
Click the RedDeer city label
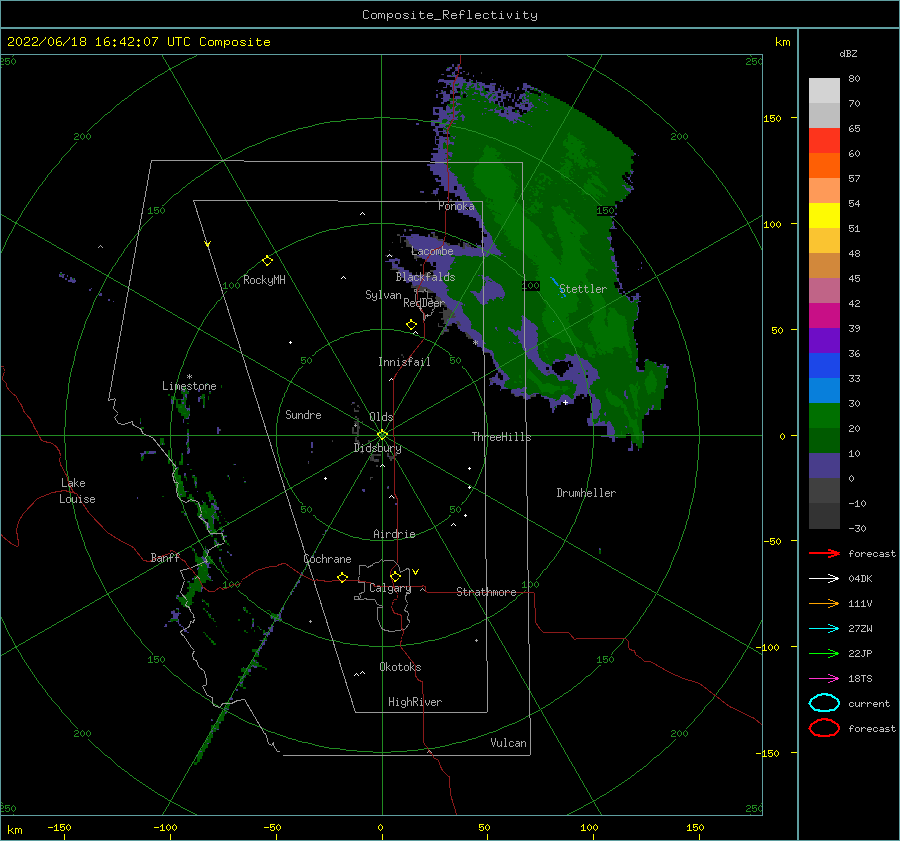coord(424,303)
